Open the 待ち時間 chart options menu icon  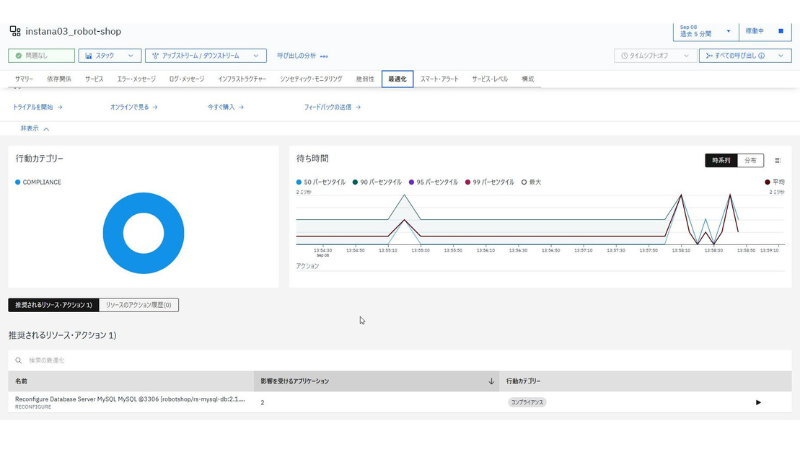pos(778,160)
